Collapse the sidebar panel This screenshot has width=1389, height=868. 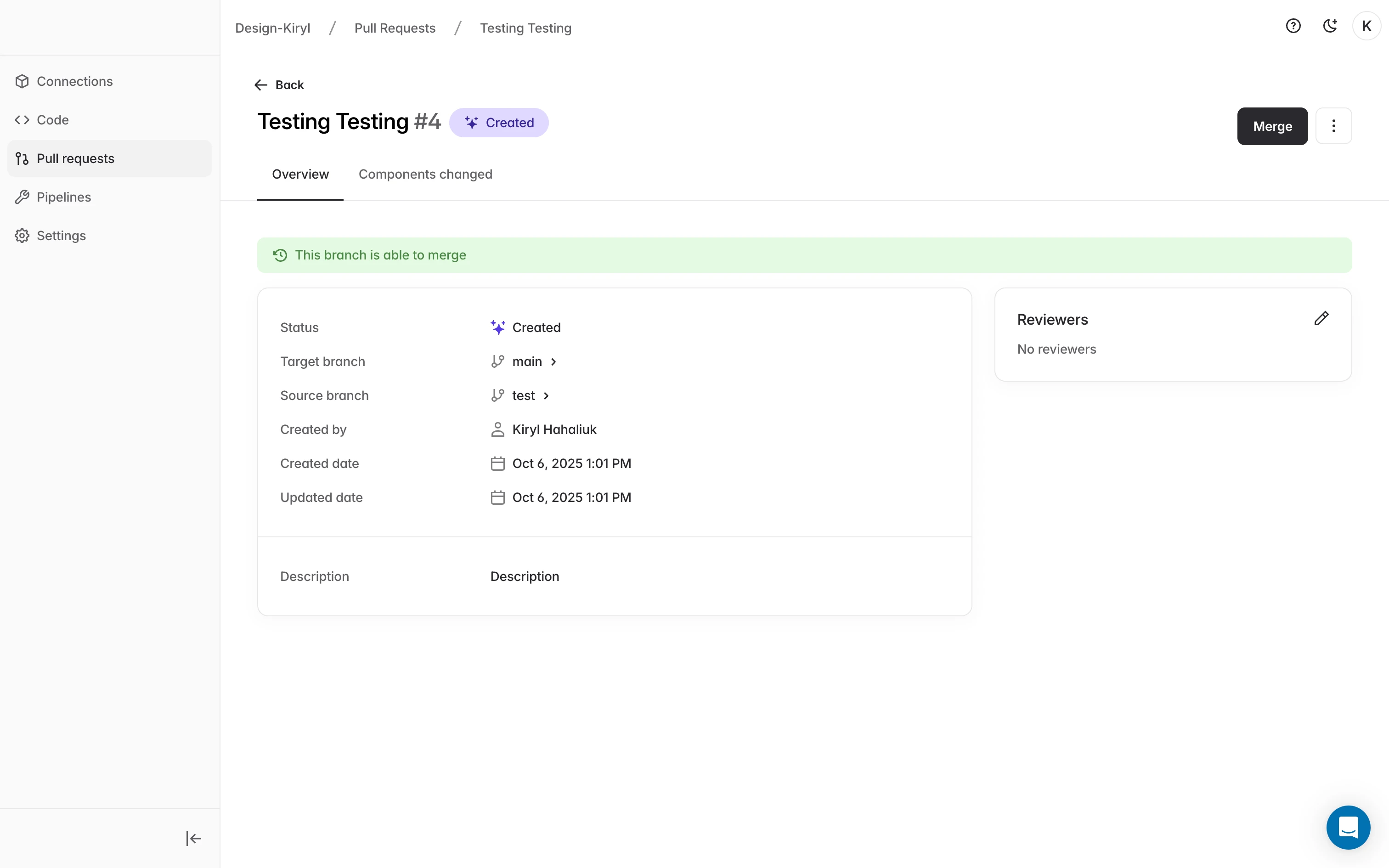(193, 838)
